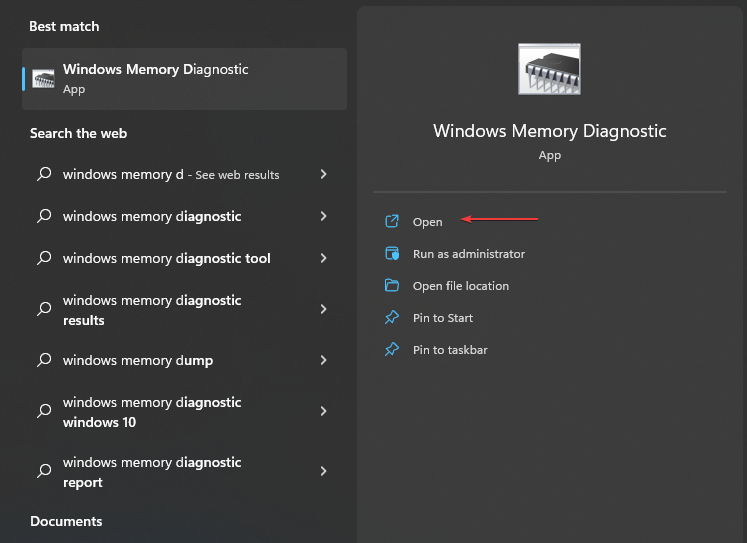This screenshot has height=543, width=747.
Task: Expand chevron for 'windows memory diagnostic windows 10'
Action: pos(323,411)
